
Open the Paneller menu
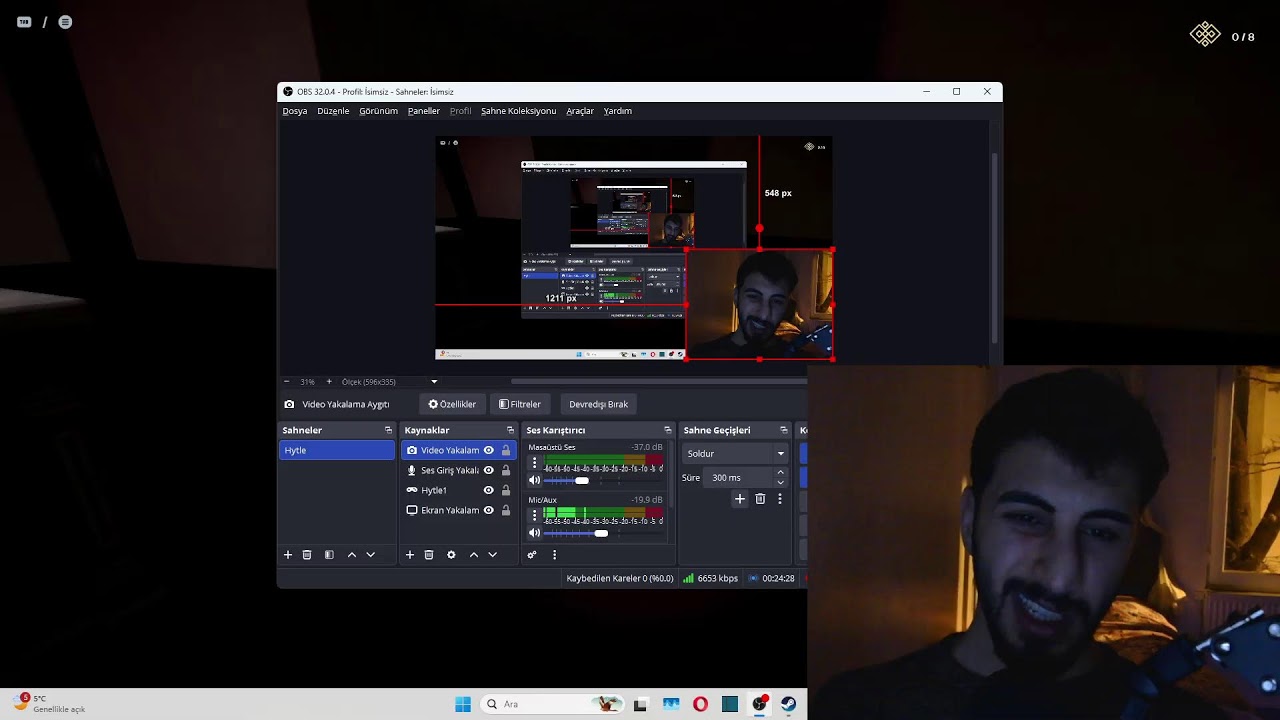(x=423, y=111)
